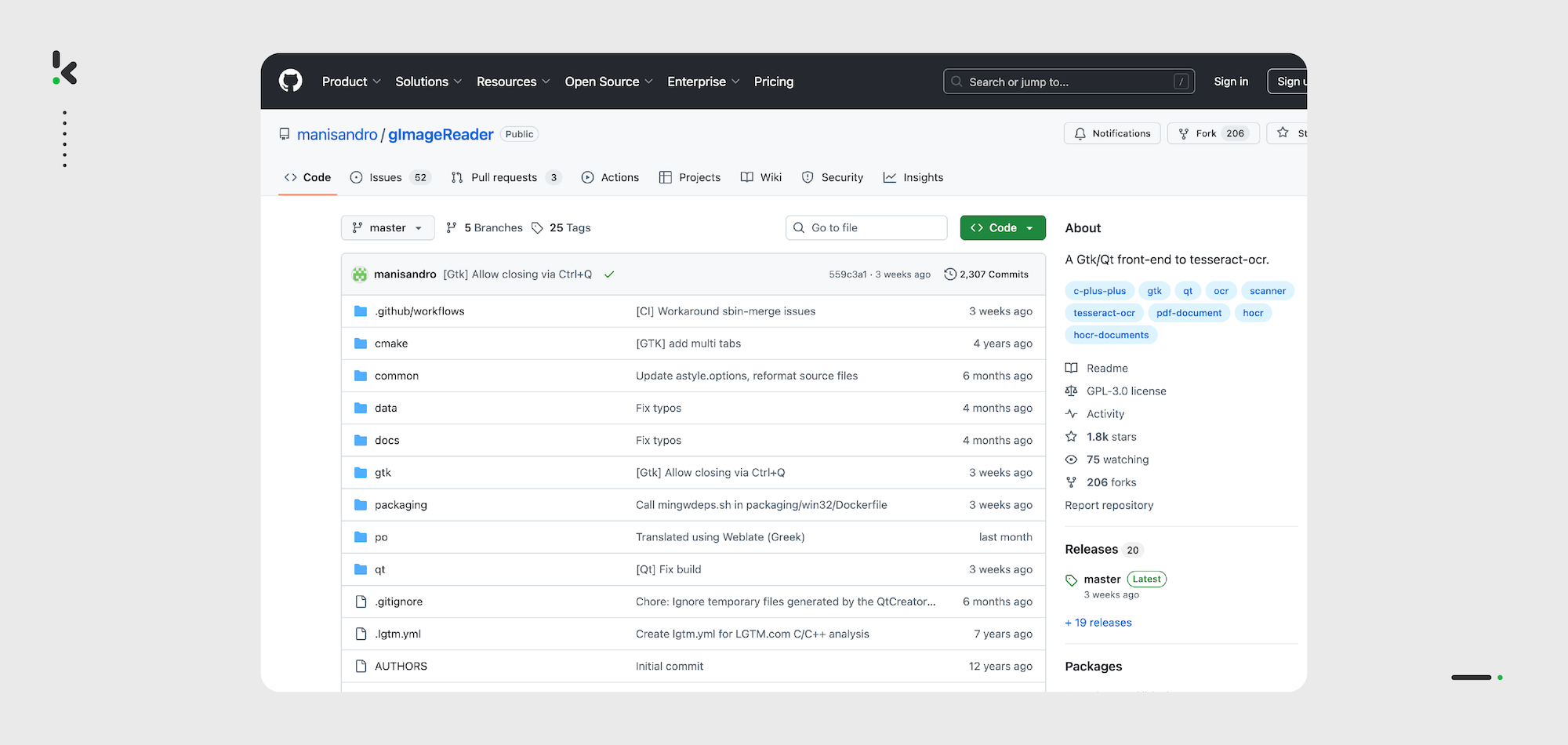Click the gtk folder icon
The height and width of the screenshot is (745, 1568).
tap(361, 472)
